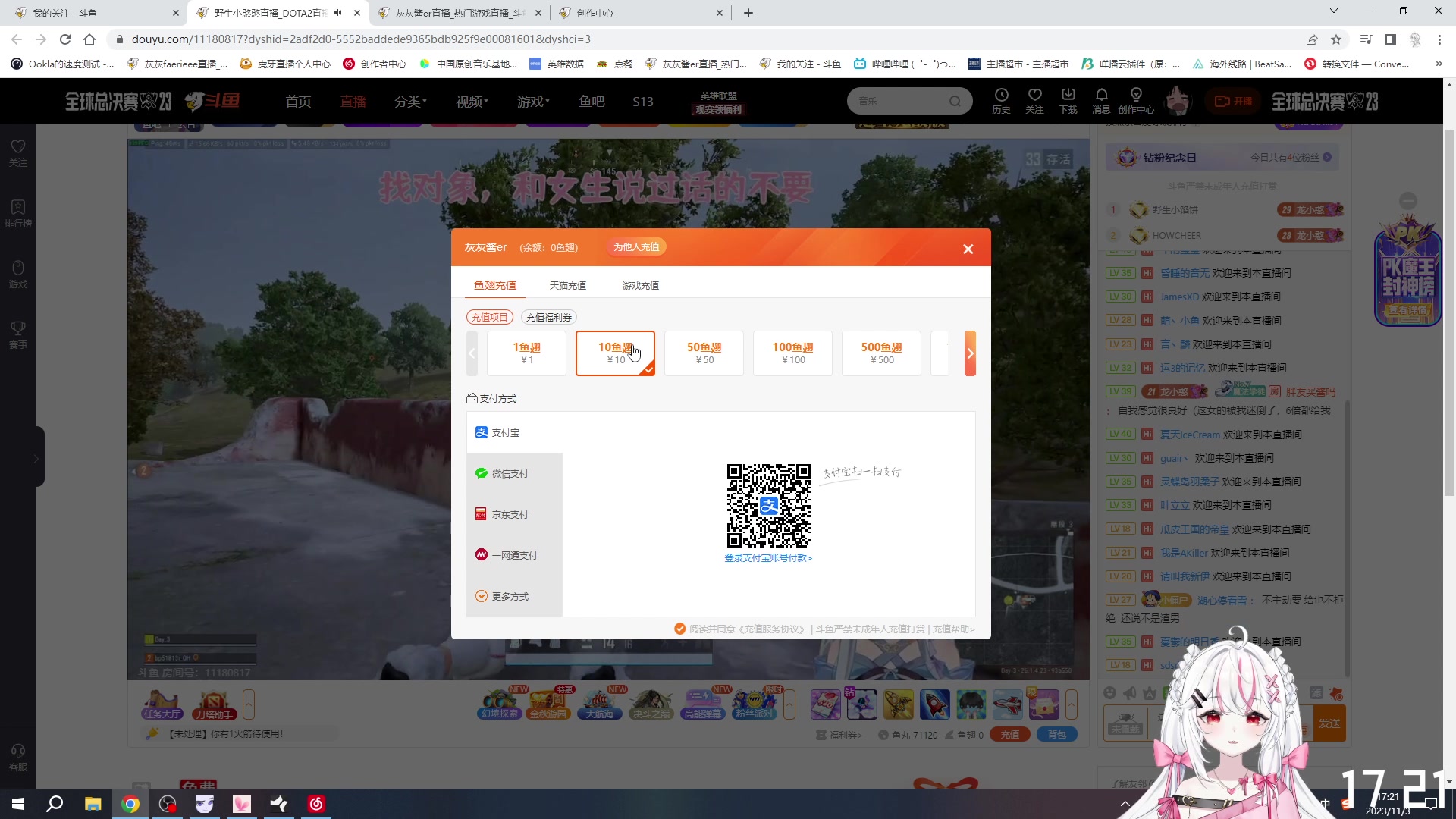
Task: Select the 500鱼翅 recharge option
Action: (881, 353)
